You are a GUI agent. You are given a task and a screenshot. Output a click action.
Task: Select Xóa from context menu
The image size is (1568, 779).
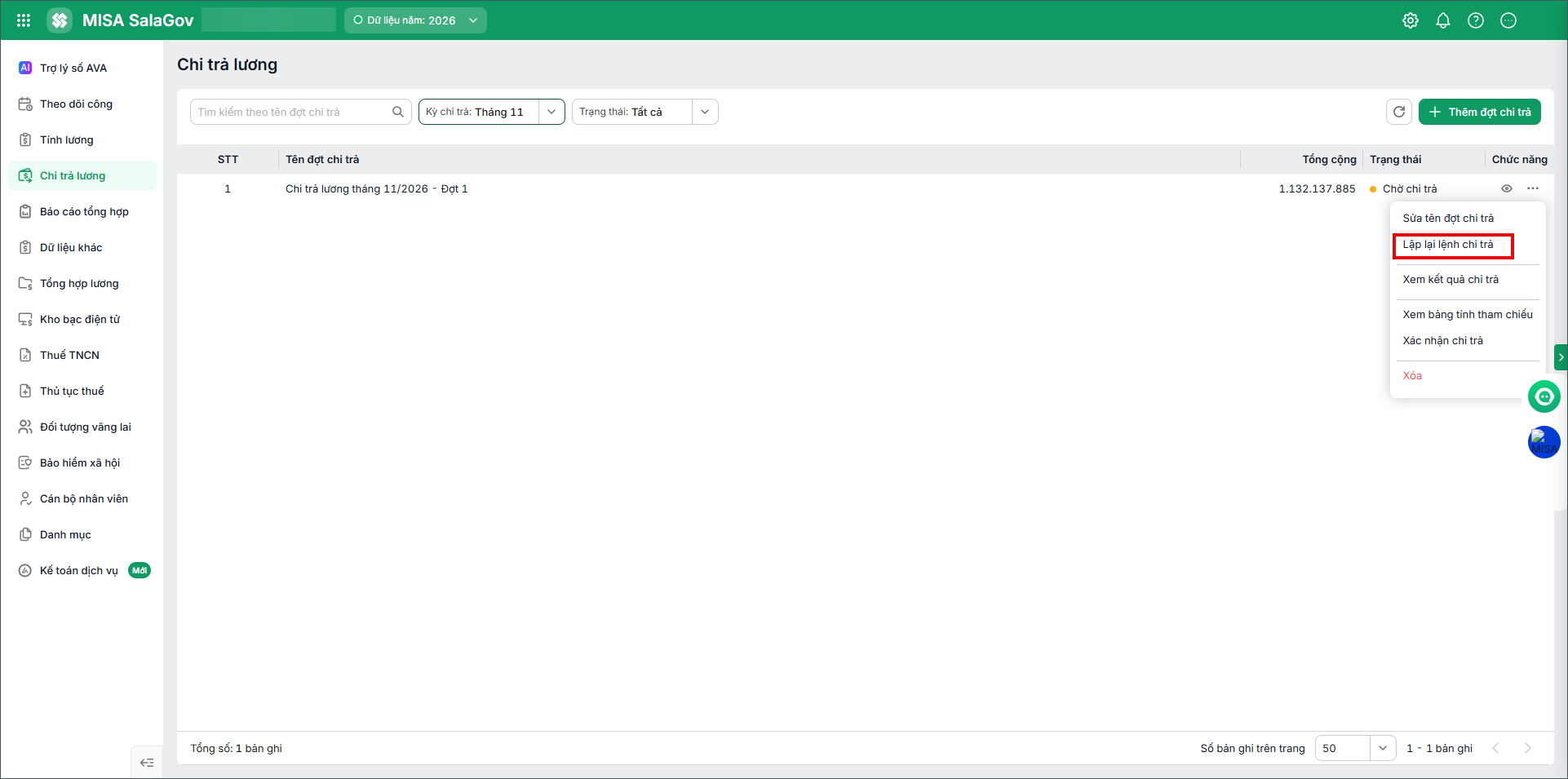point(1412,376)
